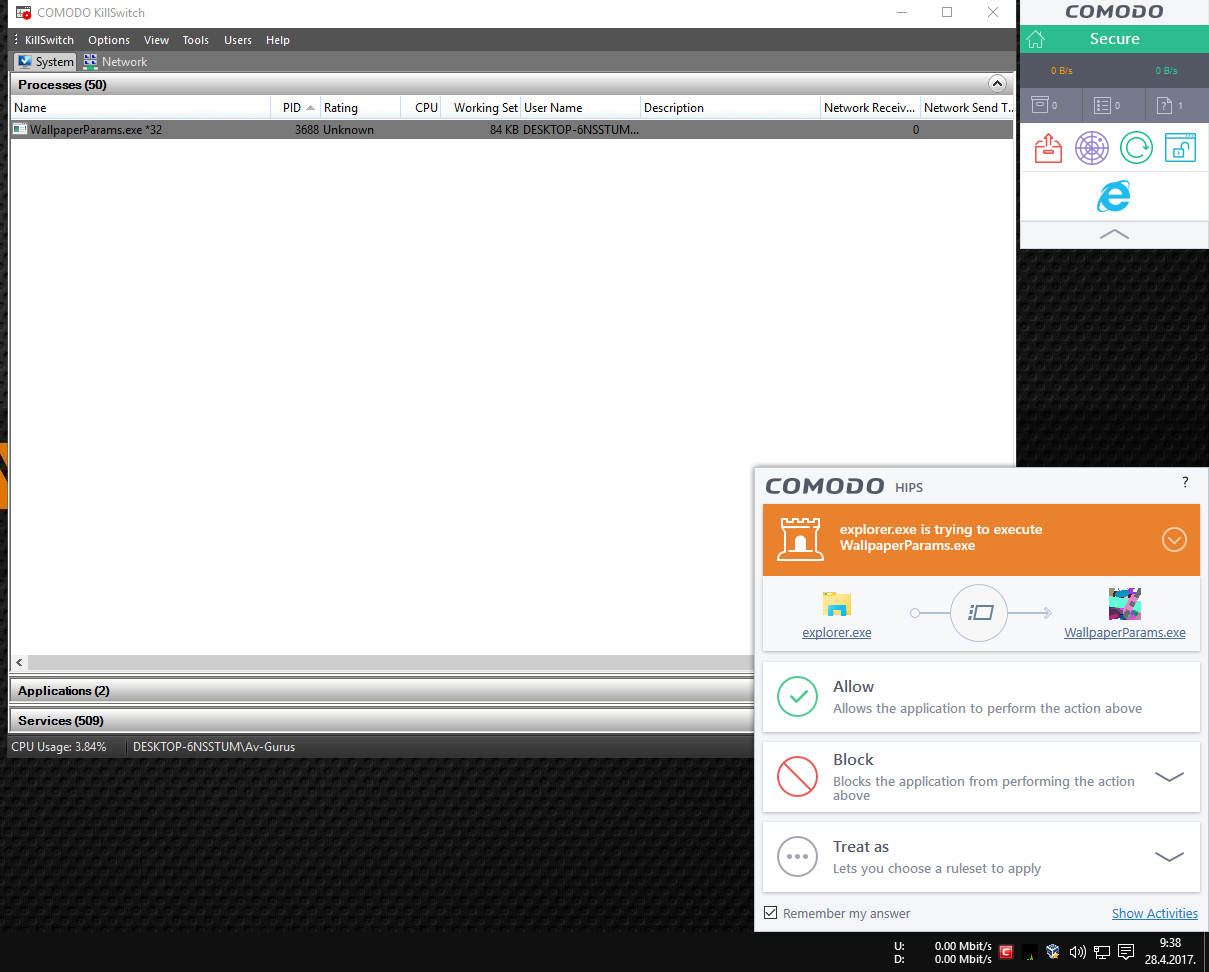Image resolution: width=1209 pixels, height=972 pixels.
Task: Click the Comodo red C tray icon
Action: [1006, 952]
